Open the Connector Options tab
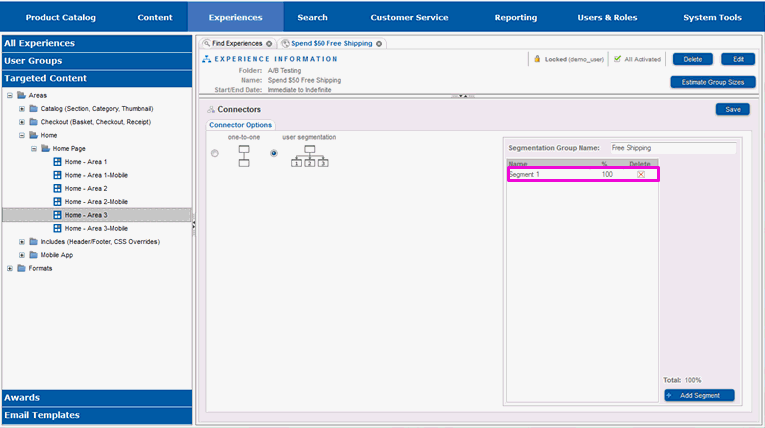The width and height of the screenshot is (765, 428). (241, 125)
